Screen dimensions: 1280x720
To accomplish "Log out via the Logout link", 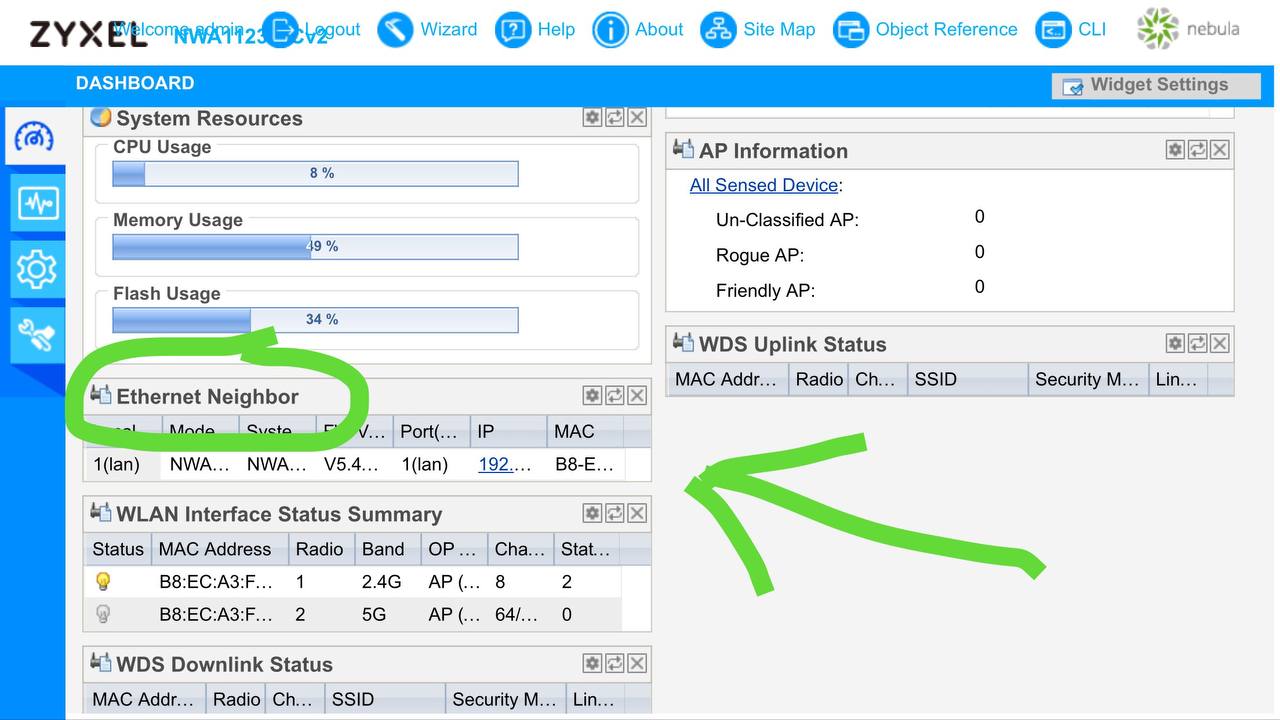I will [310, 30].
